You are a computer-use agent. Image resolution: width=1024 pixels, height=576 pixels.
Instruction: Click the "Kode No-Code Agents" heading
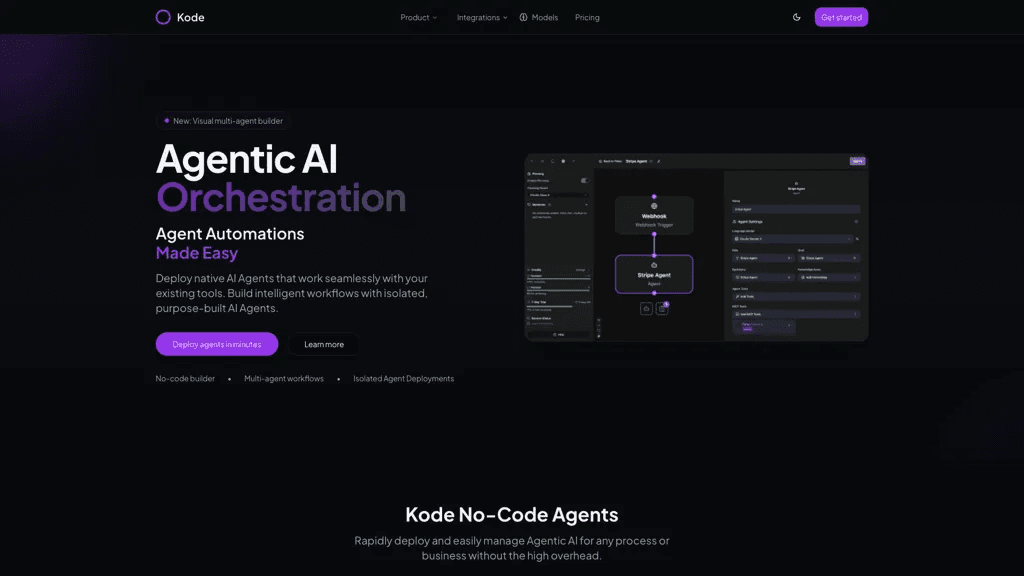[512, 515]
